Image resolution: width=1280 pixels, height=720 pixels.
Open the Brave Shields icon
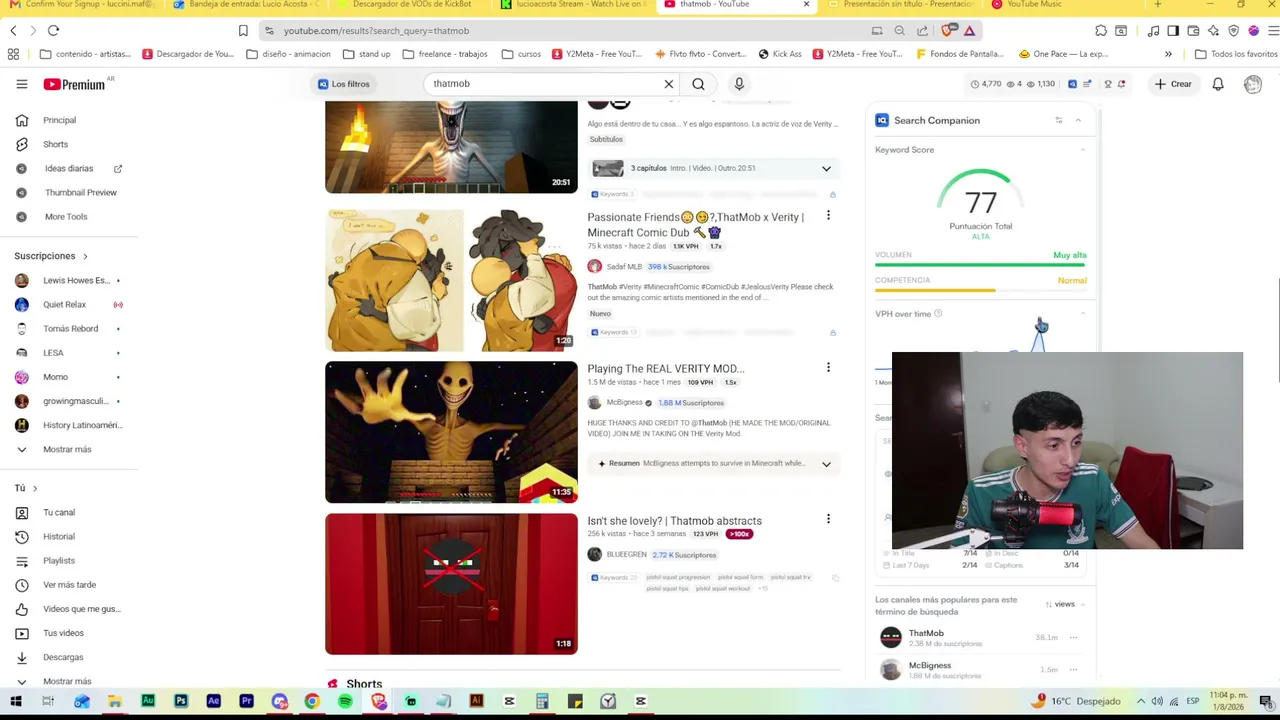(948, 31)
